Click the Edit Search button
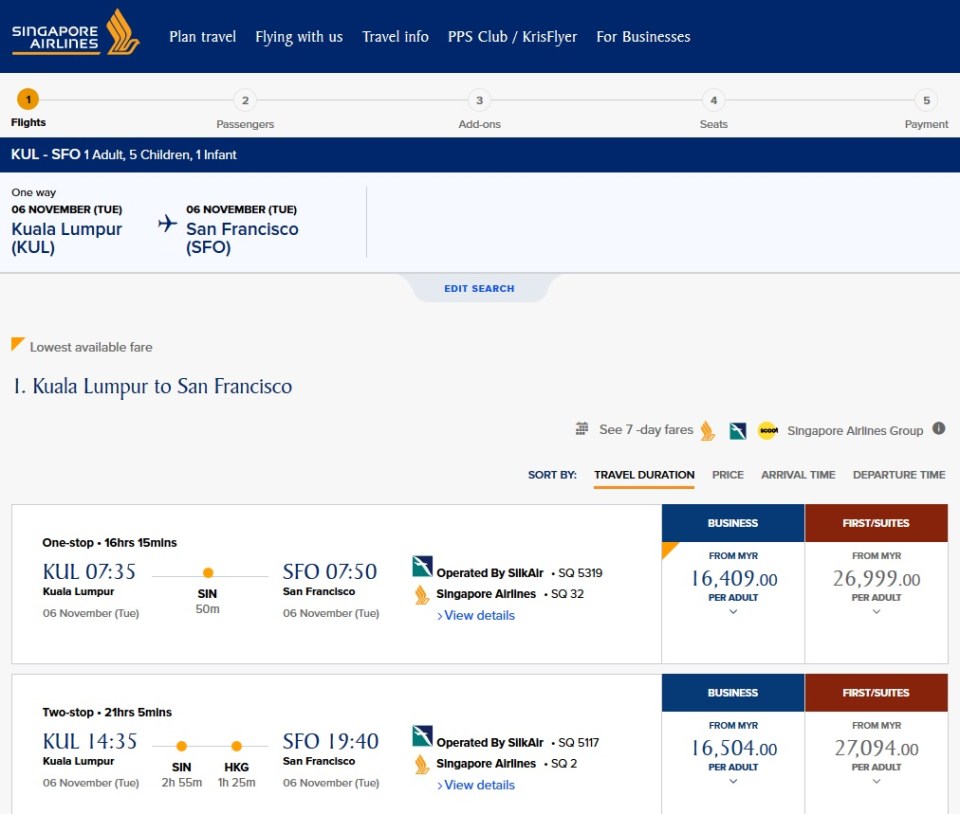 pyautogui.click(x=479, y=288)
